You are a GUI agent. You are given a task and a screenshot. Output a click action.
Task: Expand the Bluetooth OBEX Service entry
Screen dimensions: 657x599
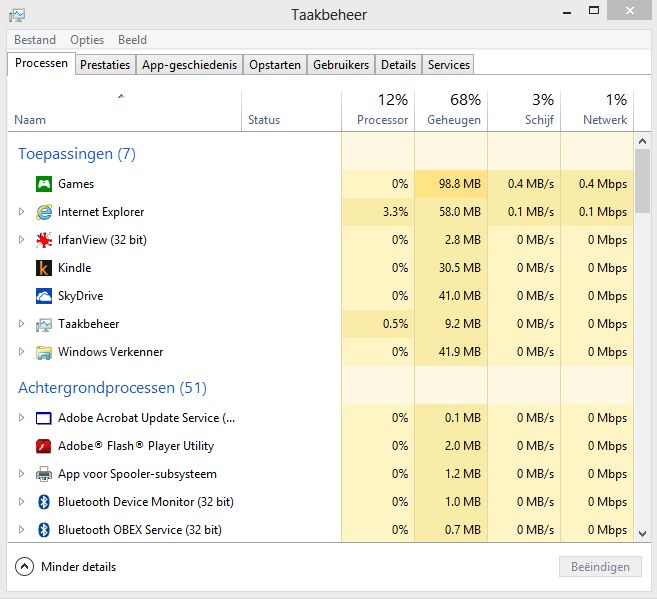point(21,529)
